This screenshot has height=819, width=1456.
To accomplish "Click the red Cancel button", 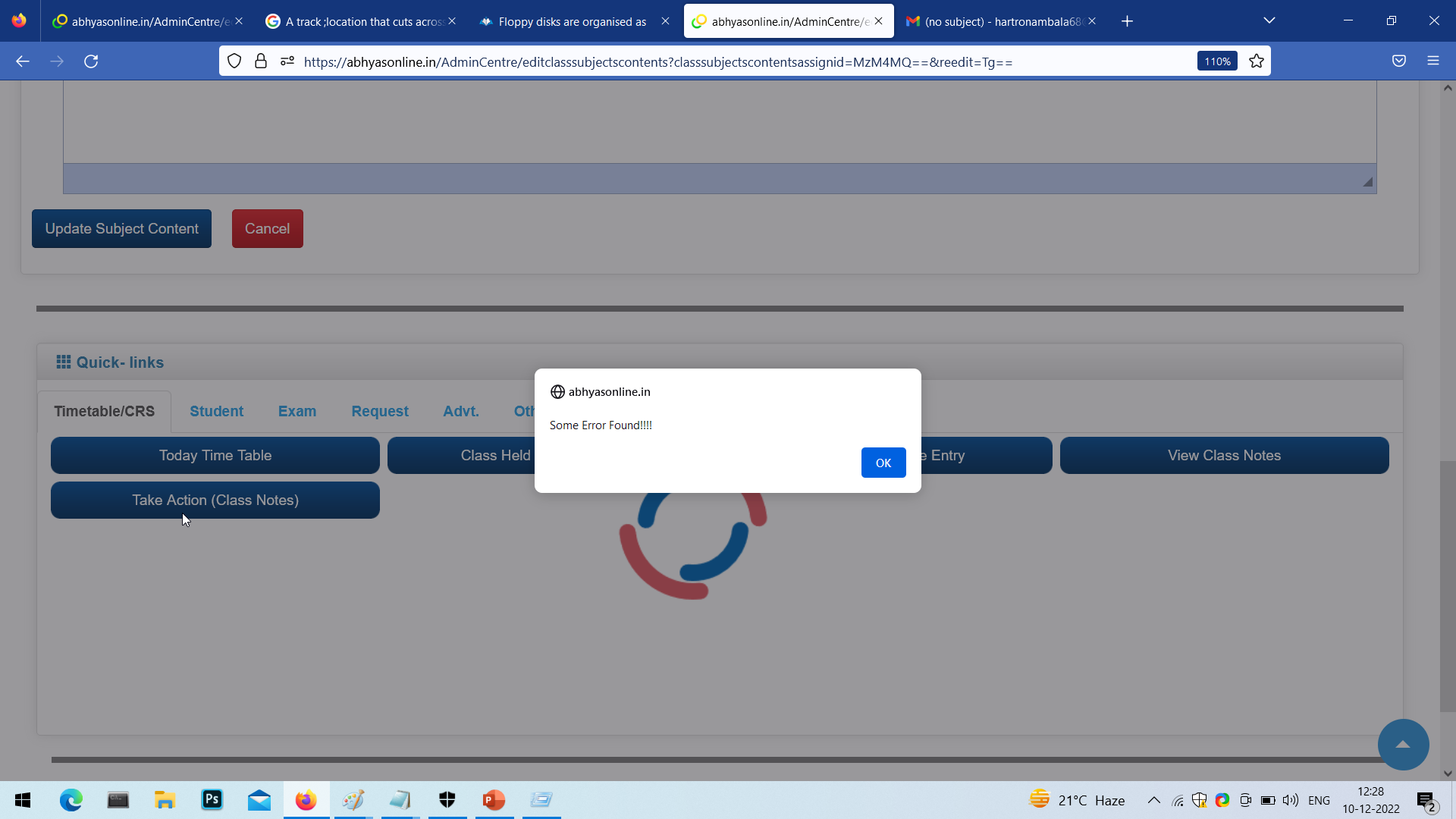I will tap(267, 228).
